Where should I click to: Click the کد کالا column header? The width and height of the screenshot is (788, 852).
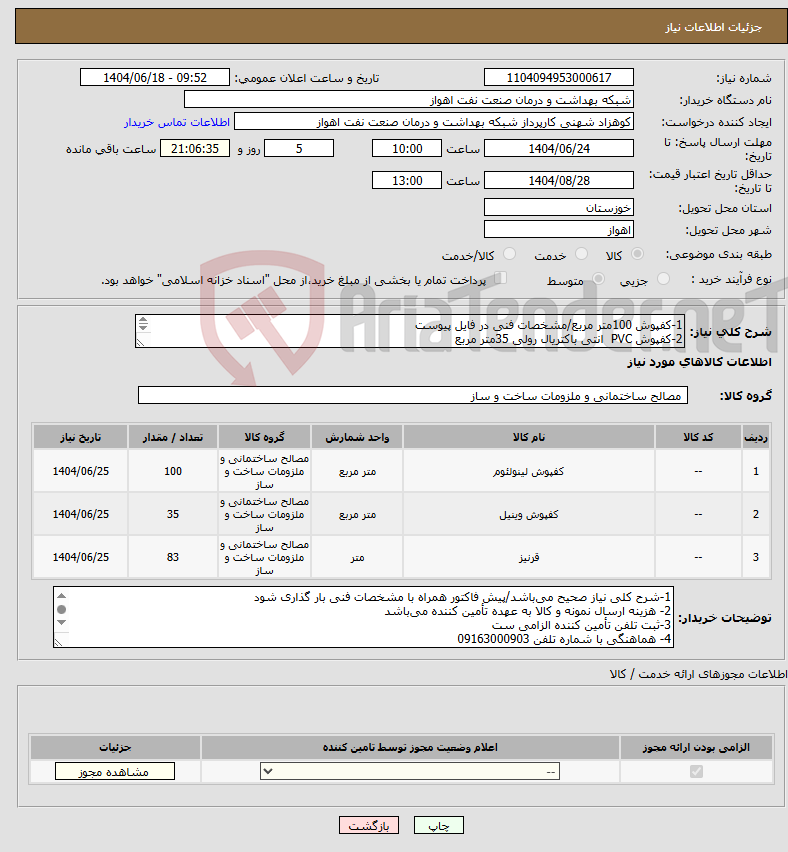click(x=698, y=437)
